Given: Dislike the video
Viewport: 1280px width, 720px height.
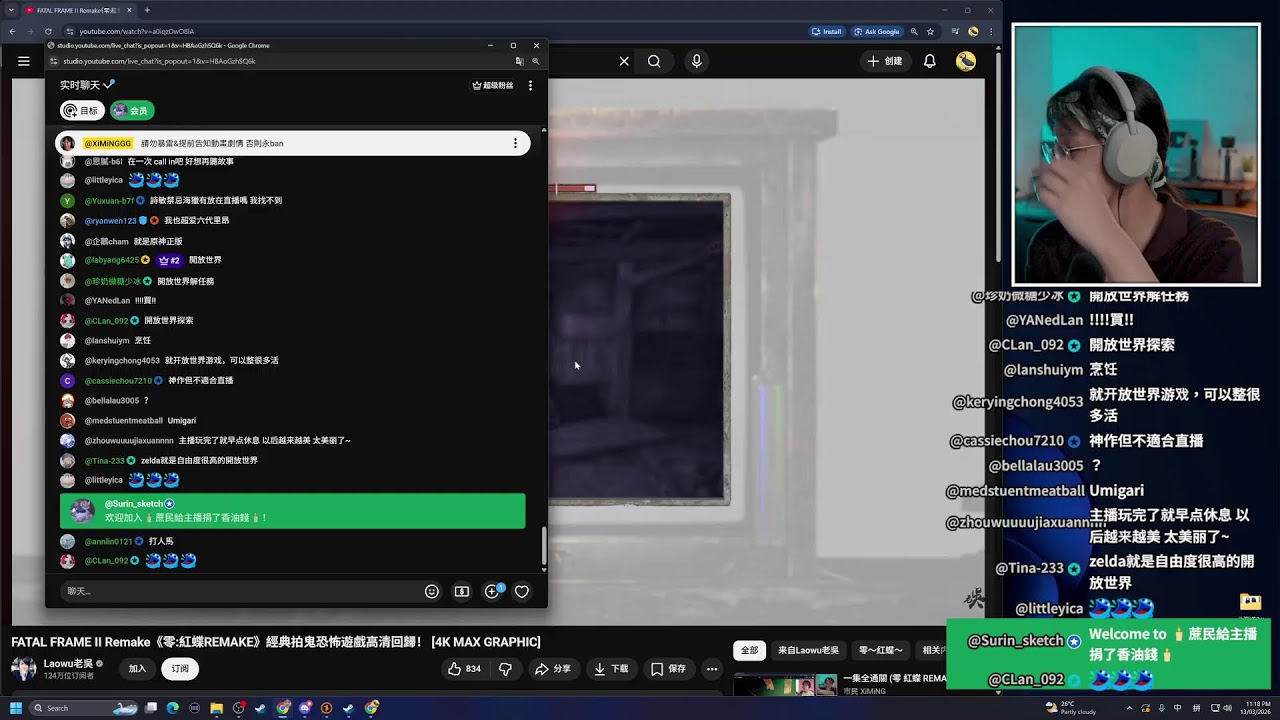Looking at the screenshot, I should pos(506,669).
